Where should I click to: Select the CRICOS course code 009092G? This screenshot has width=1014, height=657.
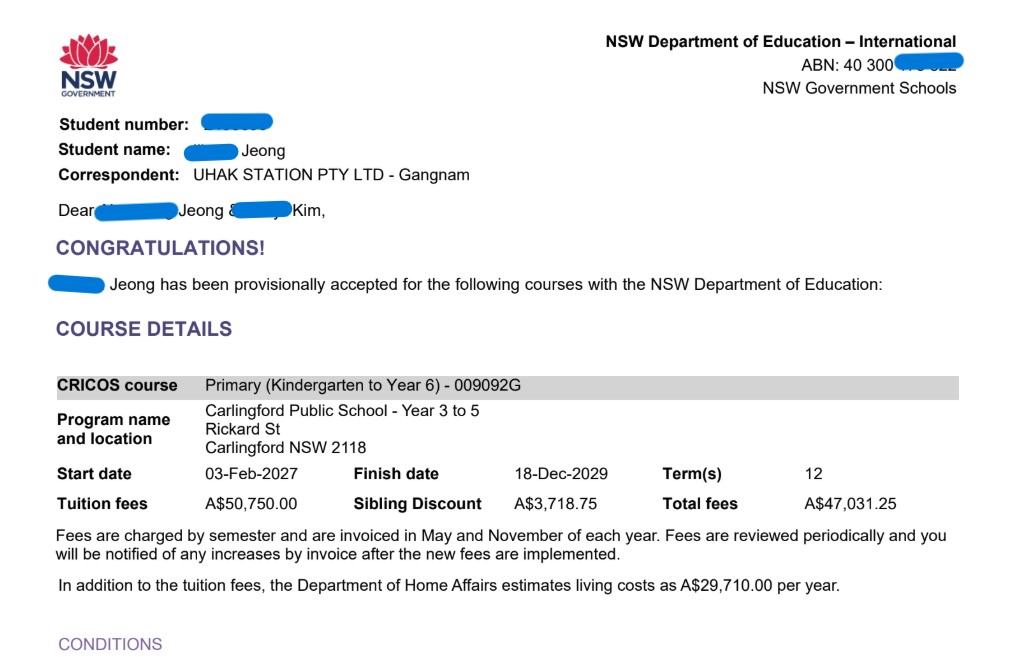[x=487, y=385]
